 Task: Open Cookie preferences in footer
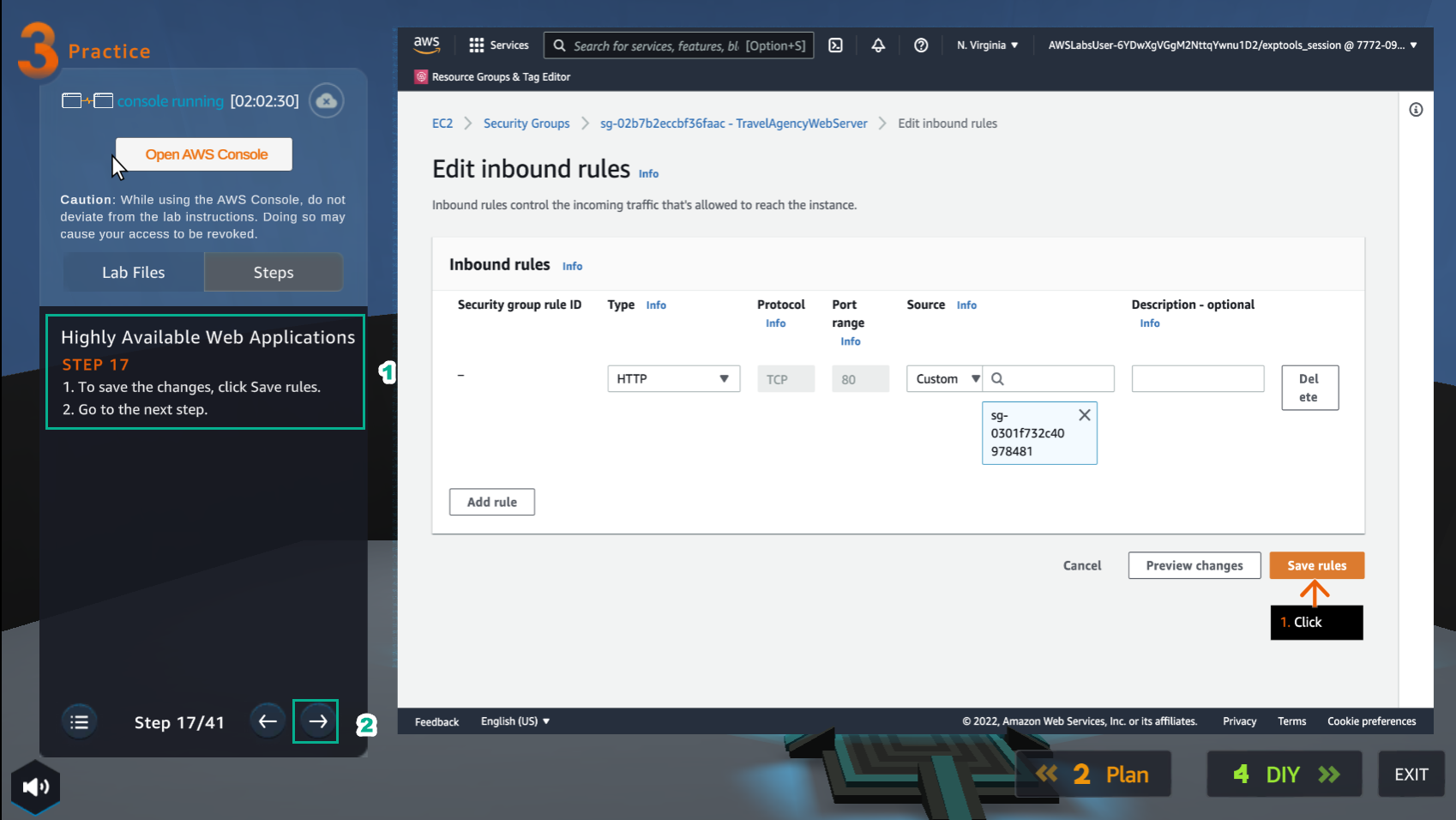(1371, 721)
